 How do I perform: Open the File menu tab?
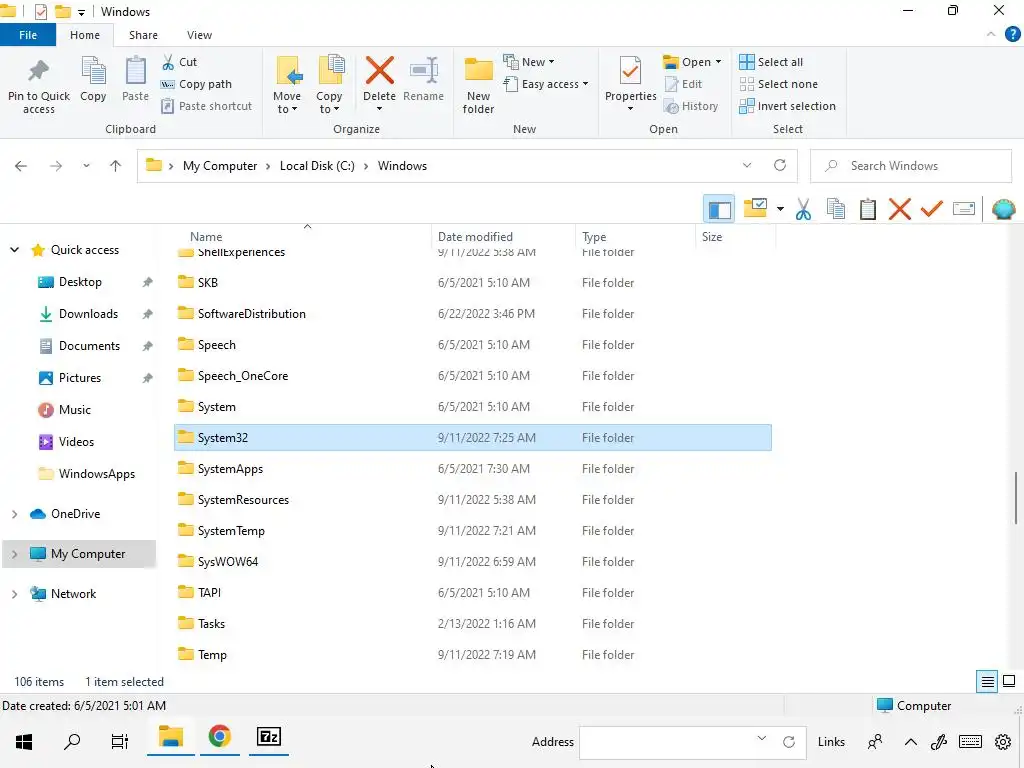pyautogui.click(x=28, y=35)
